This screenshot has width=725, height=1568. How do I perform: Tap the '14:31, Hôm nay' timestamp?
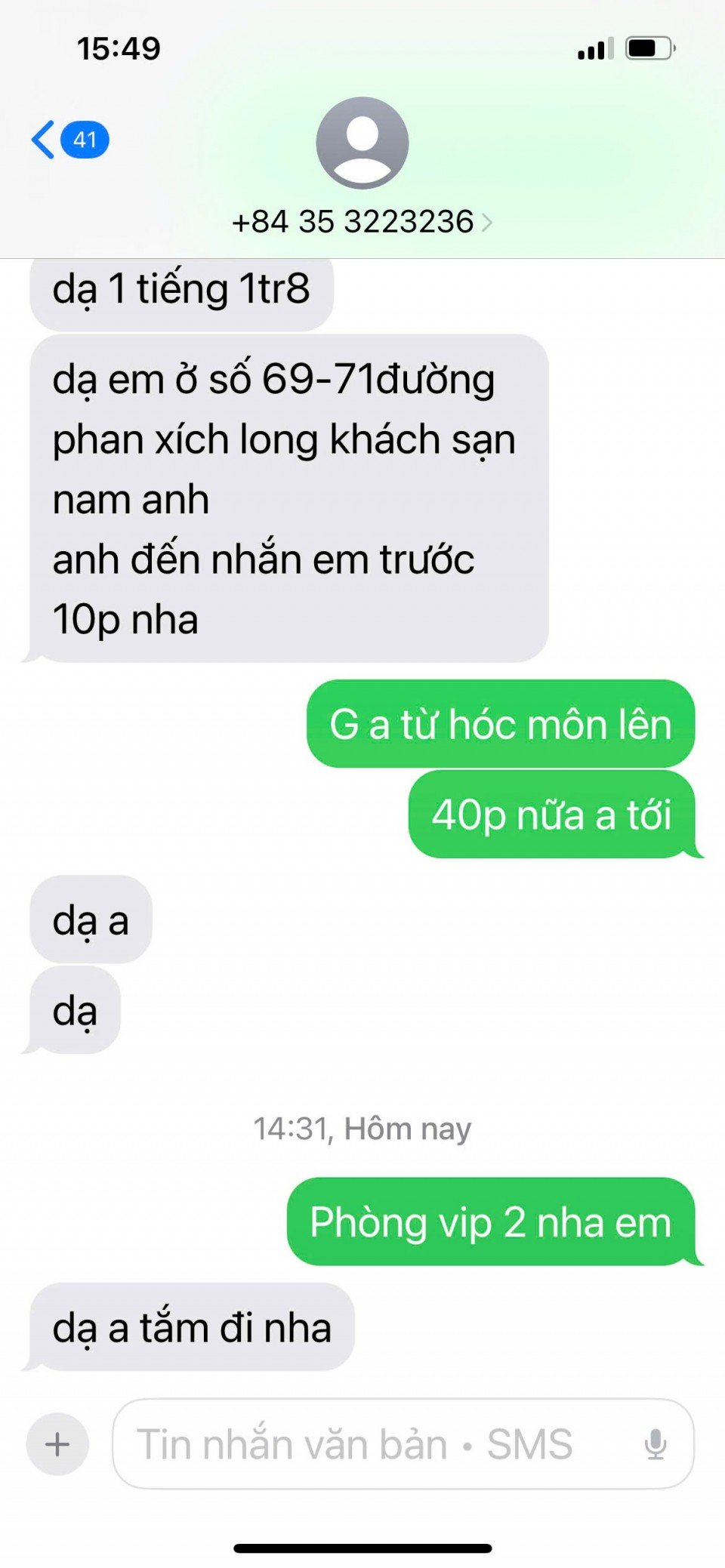click(362, 1129)
